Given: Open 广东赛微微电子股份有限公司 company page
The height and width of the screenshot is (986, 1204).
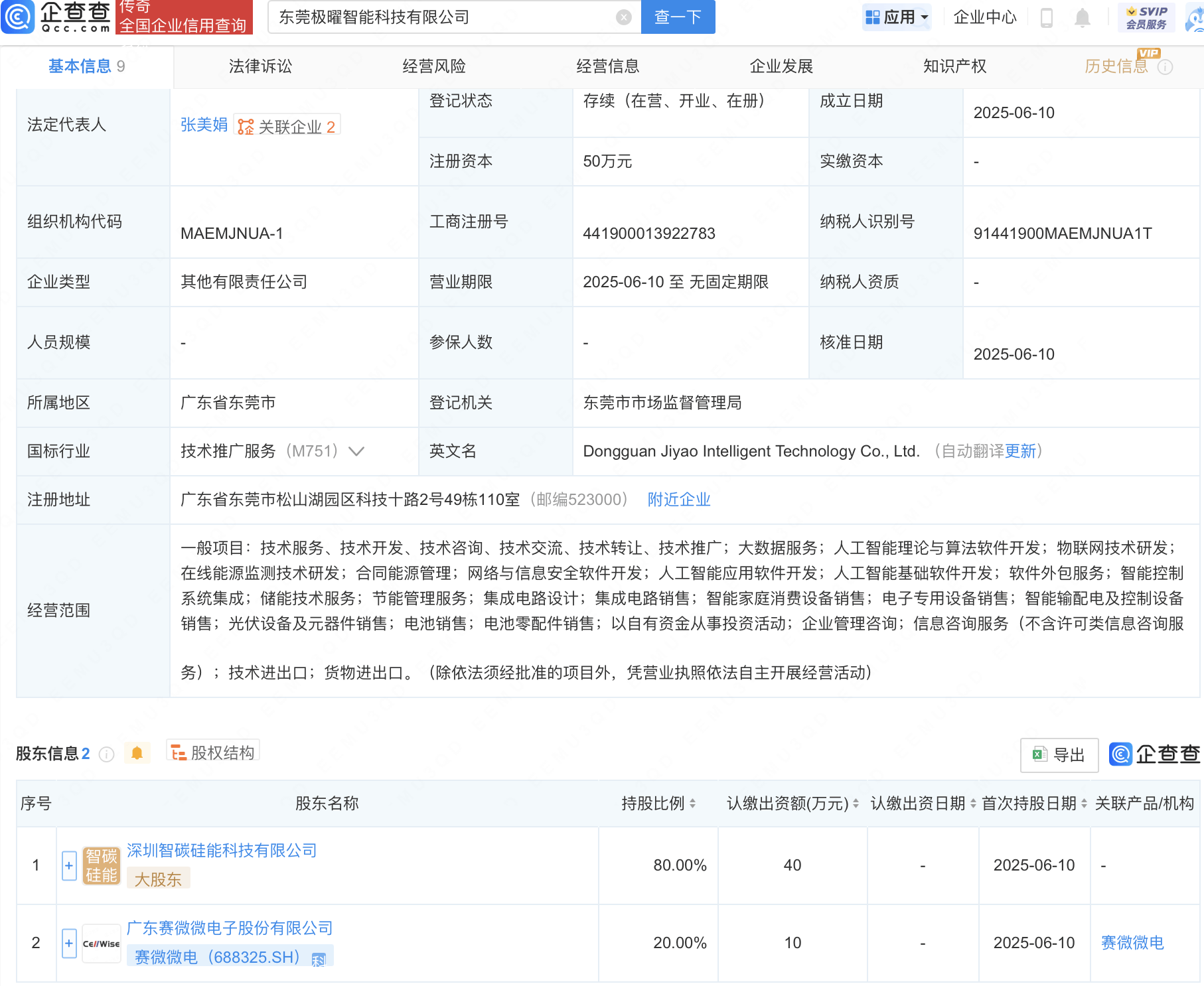Looking at the screenshot, I should point(230,928).
